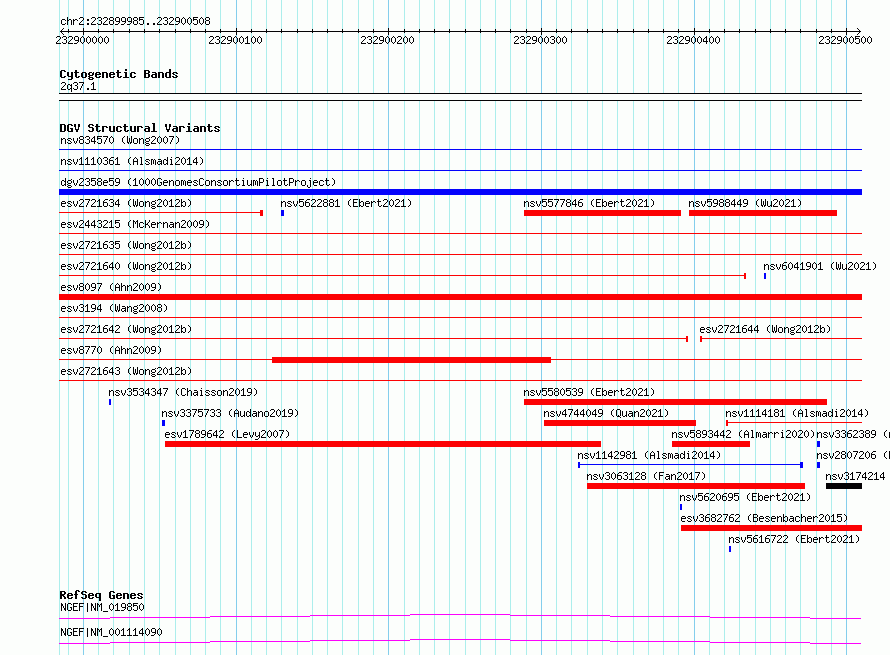Click nsv3063128 (Fan2017) label
This screenshot has width=890, height=655.
(x=646, y=476)
